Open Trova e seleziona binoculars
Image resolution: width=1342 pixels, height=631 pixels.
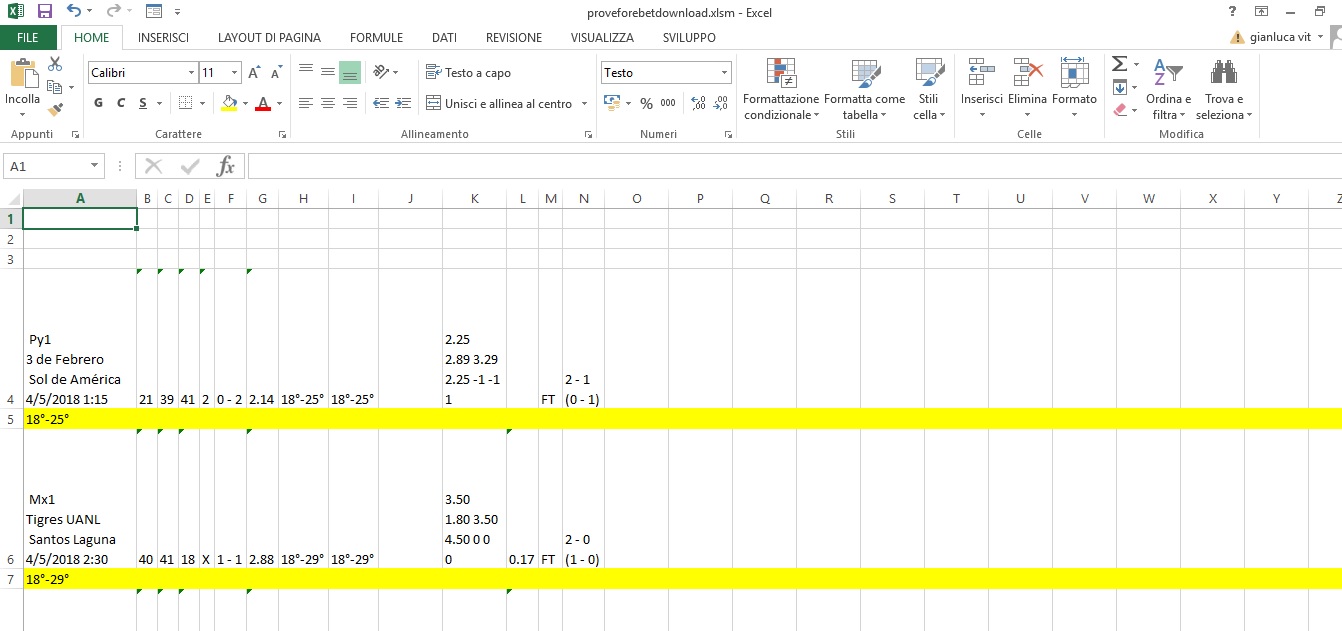click(x=1224, y=90)
